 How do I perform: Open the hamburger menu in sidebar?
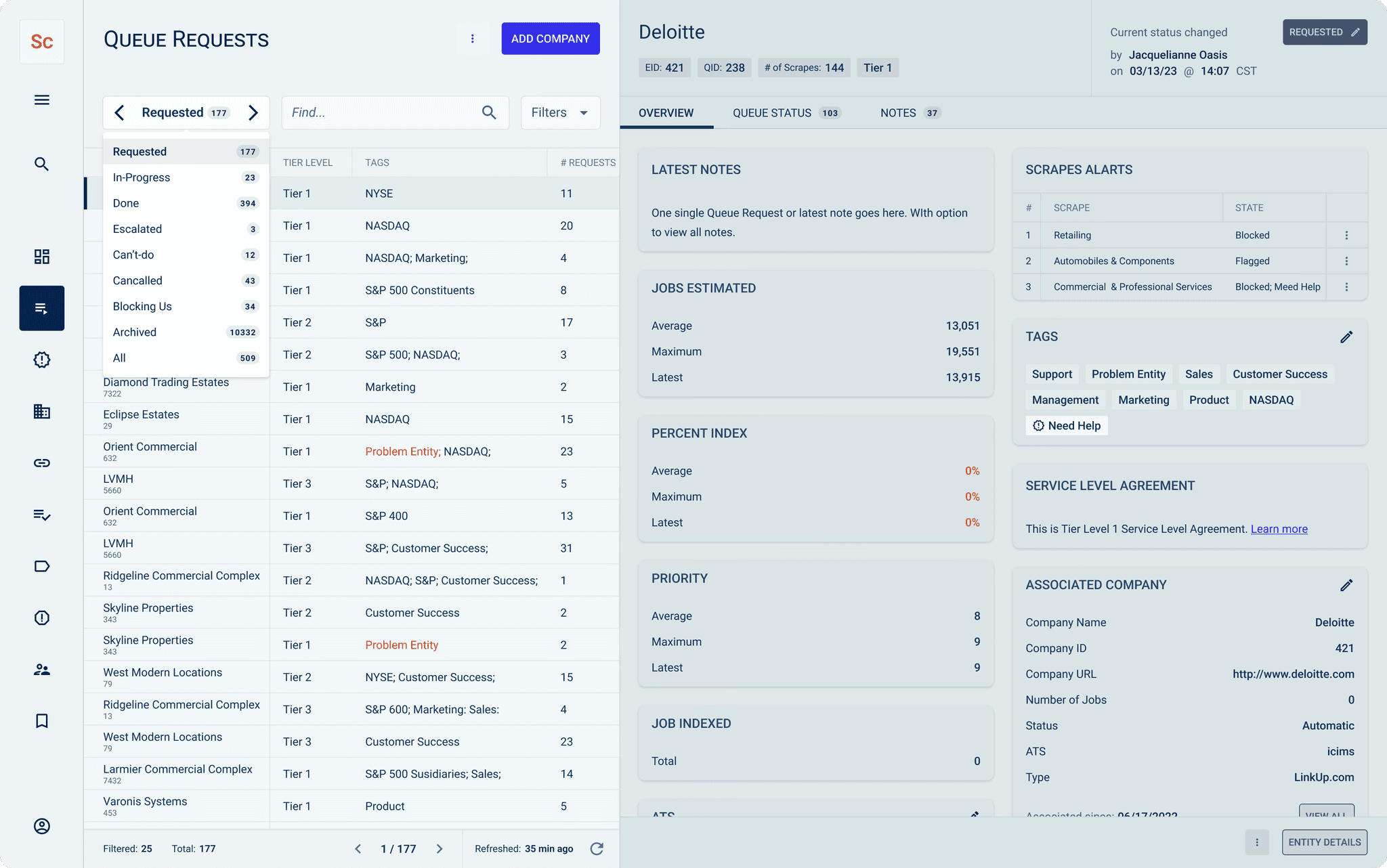tap(42, 100)
